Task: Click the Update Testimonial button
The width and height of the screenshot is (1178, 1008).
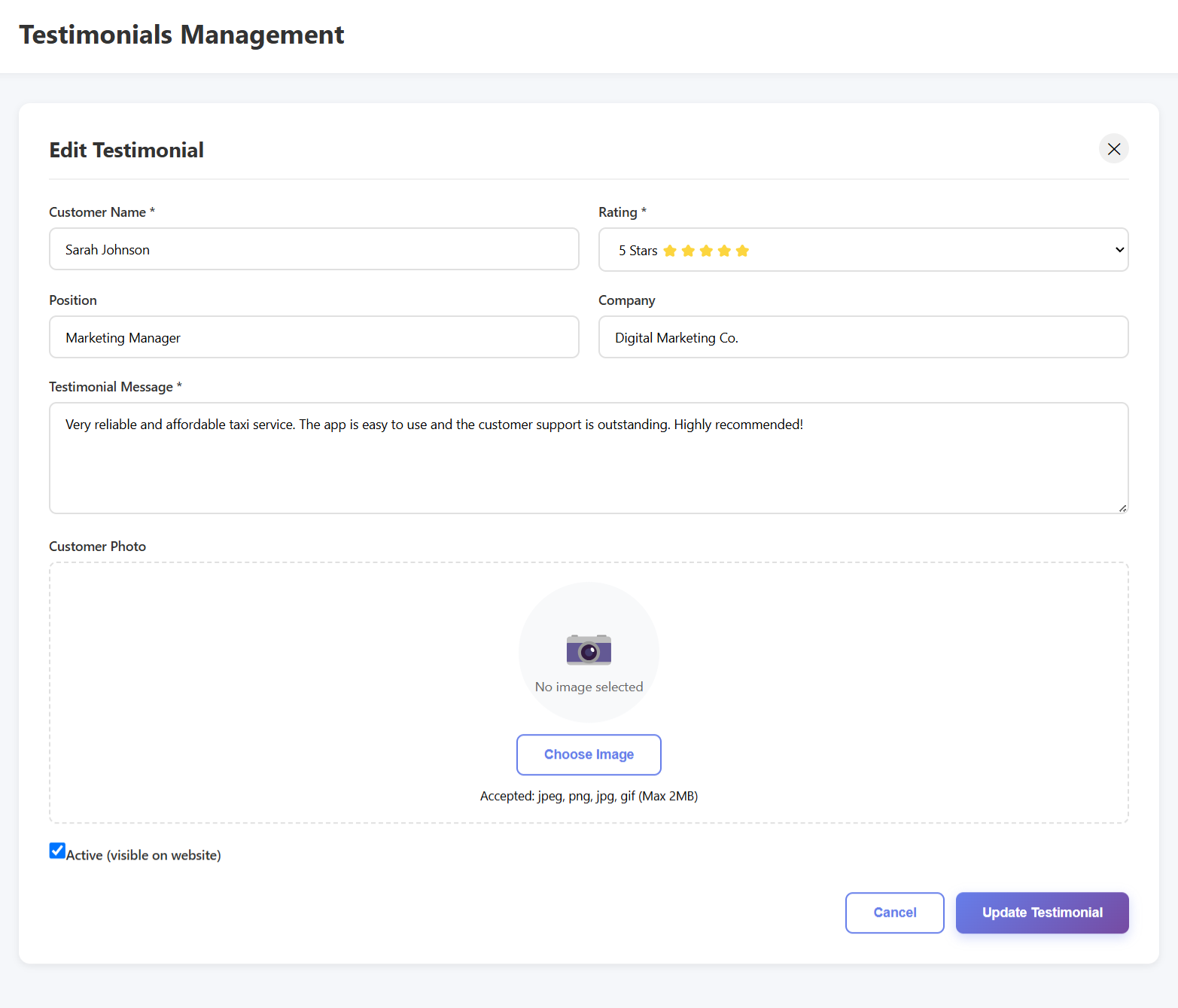Action: [1042, 912]
